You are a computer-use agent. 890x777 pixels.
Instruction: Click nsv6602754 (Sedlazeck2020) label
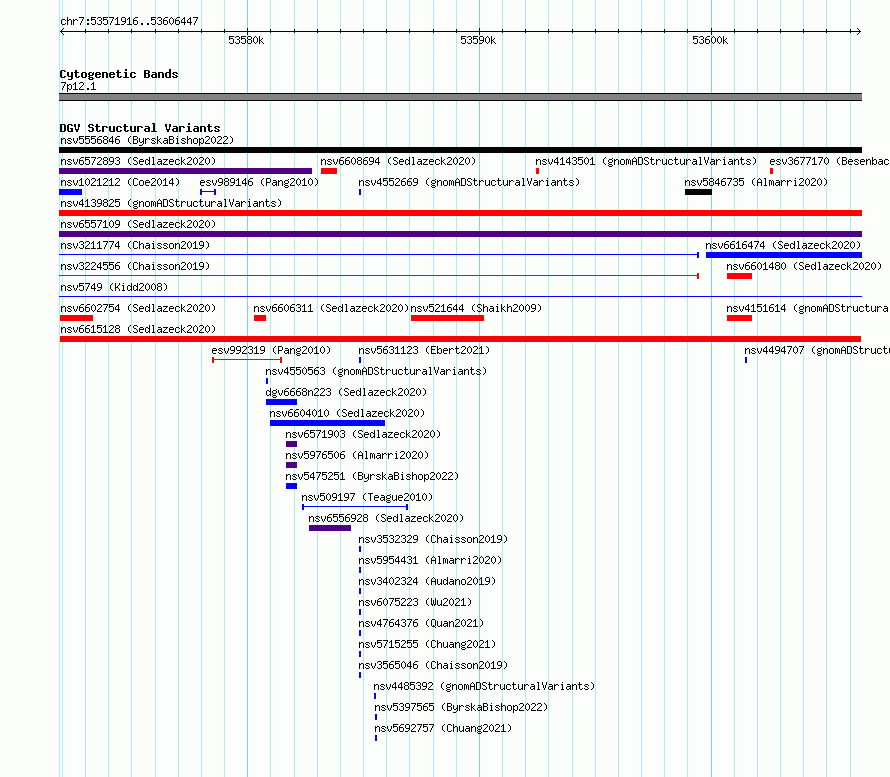pos(138,308)
